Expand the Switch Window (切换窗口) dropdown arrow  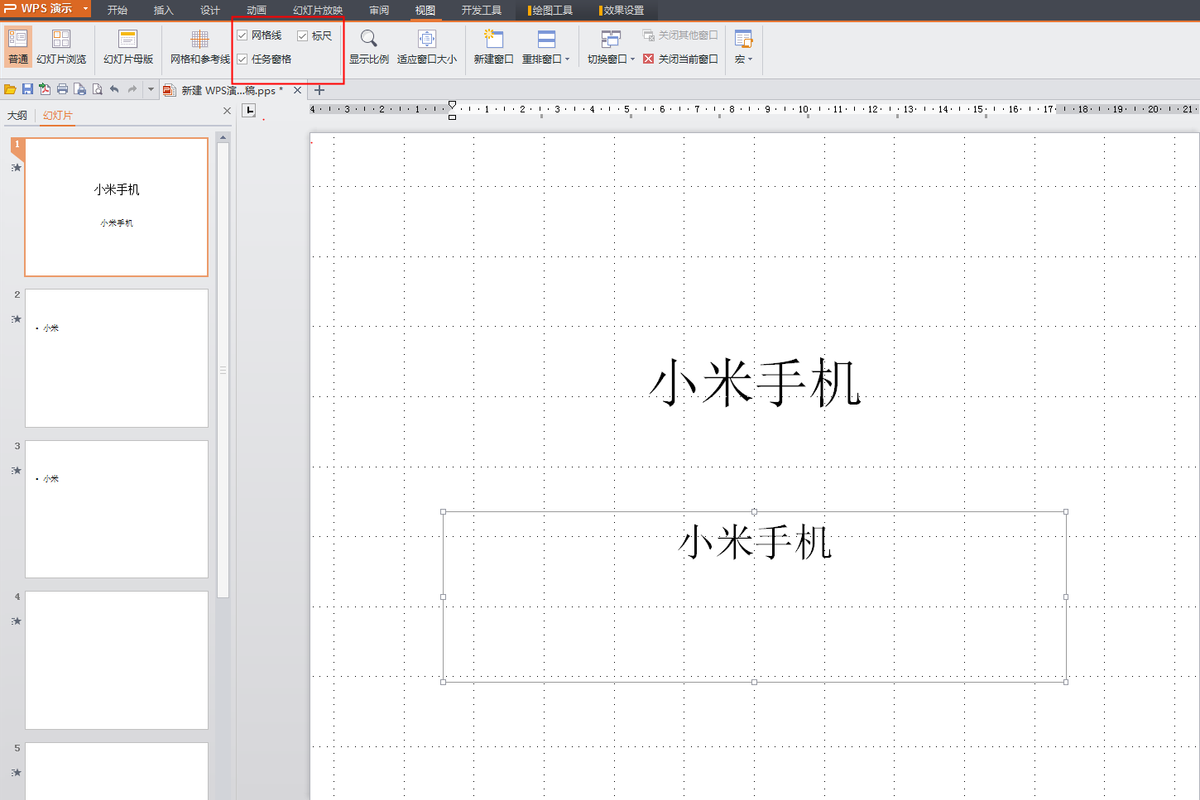pos(632,60)
